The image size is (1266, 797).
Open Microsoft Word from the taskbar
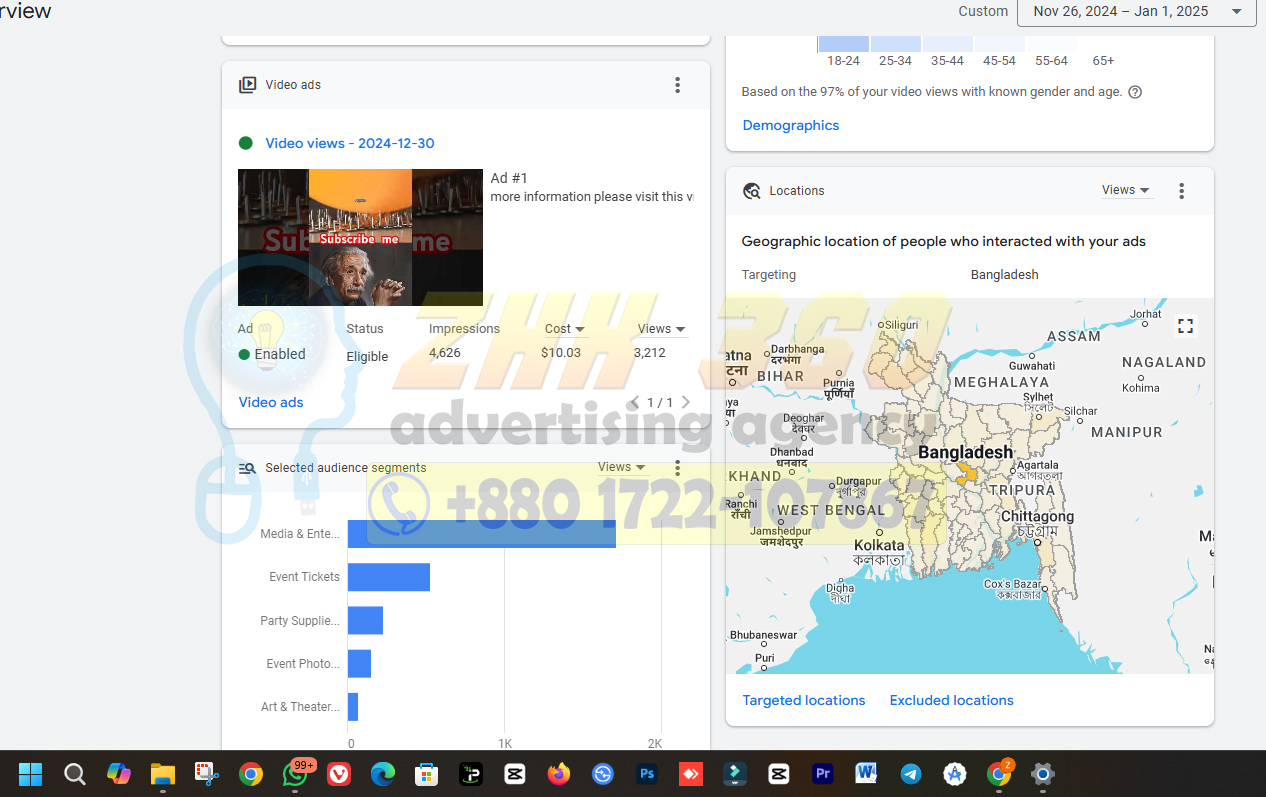[867, 774]
